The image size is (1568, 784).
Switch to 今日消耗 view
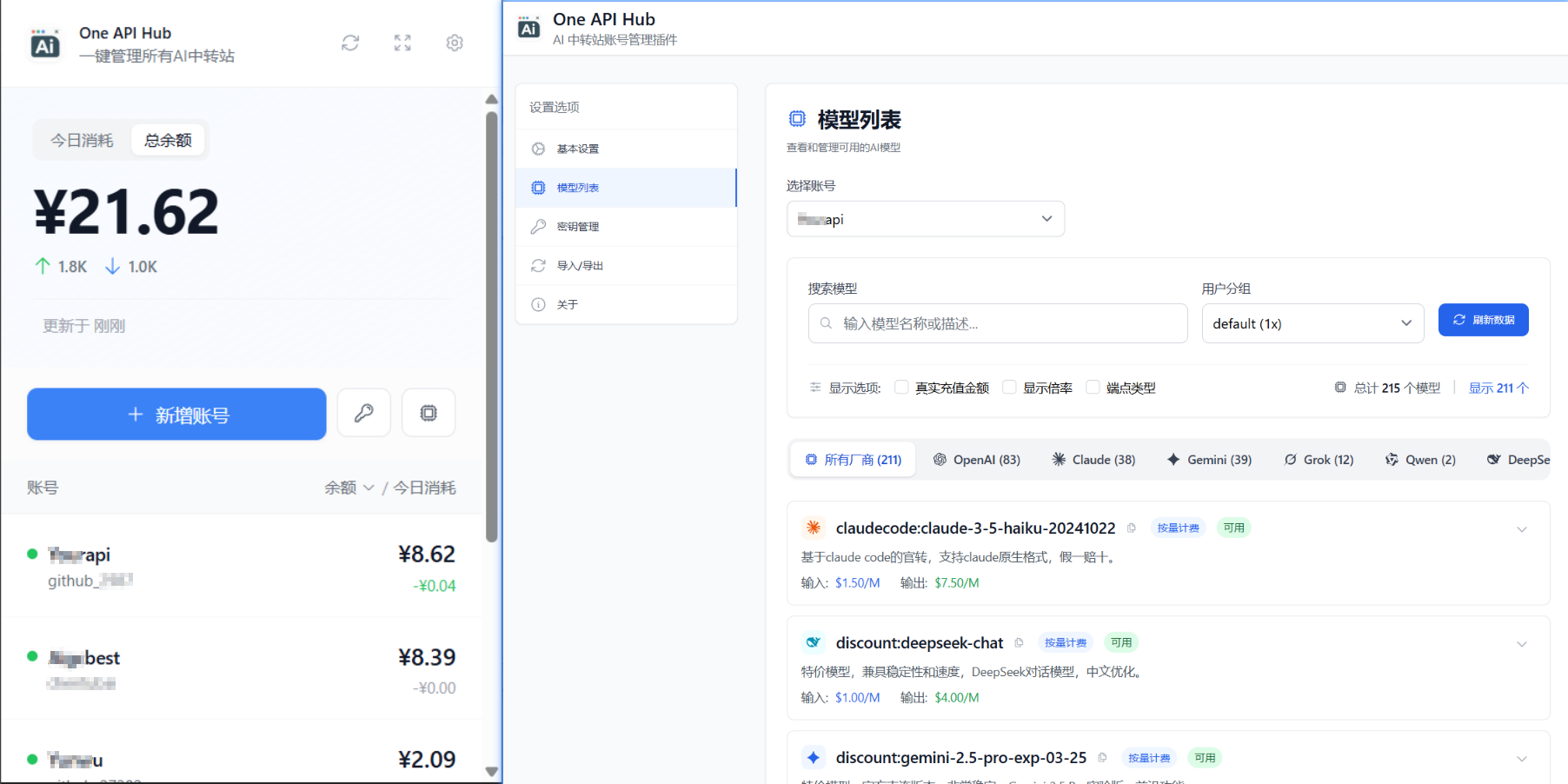coord(82,140)
